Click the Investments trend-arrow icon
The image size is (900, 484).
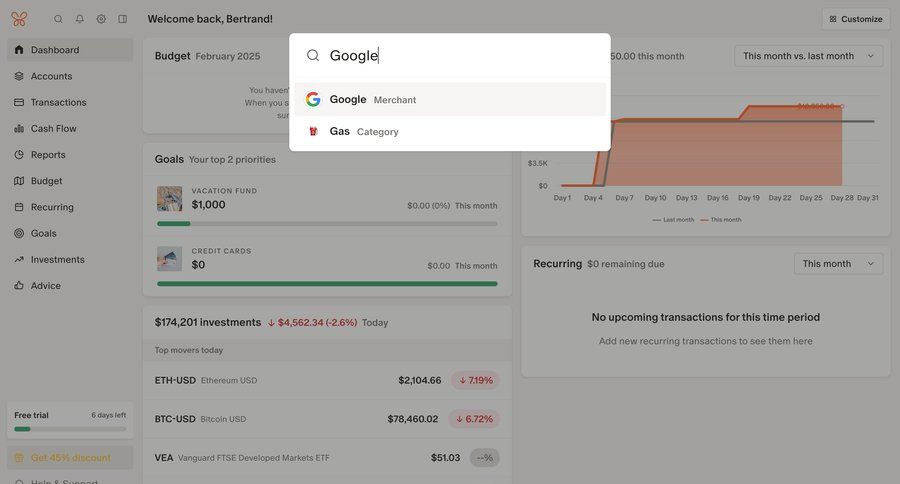(19, 260)
